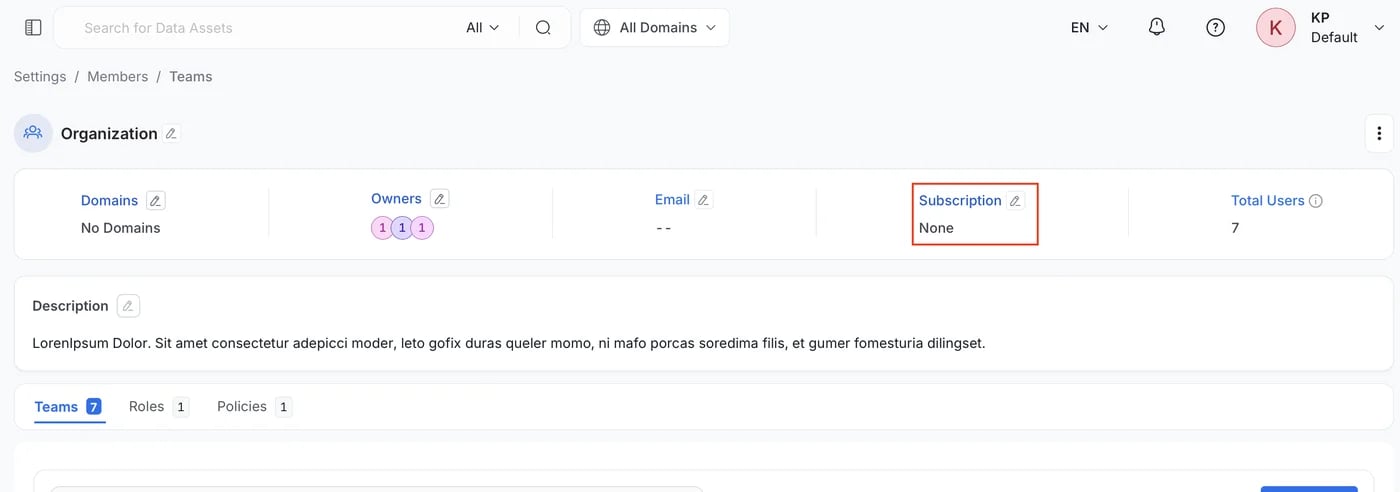Click the search magnifier icon

point(543,28)
